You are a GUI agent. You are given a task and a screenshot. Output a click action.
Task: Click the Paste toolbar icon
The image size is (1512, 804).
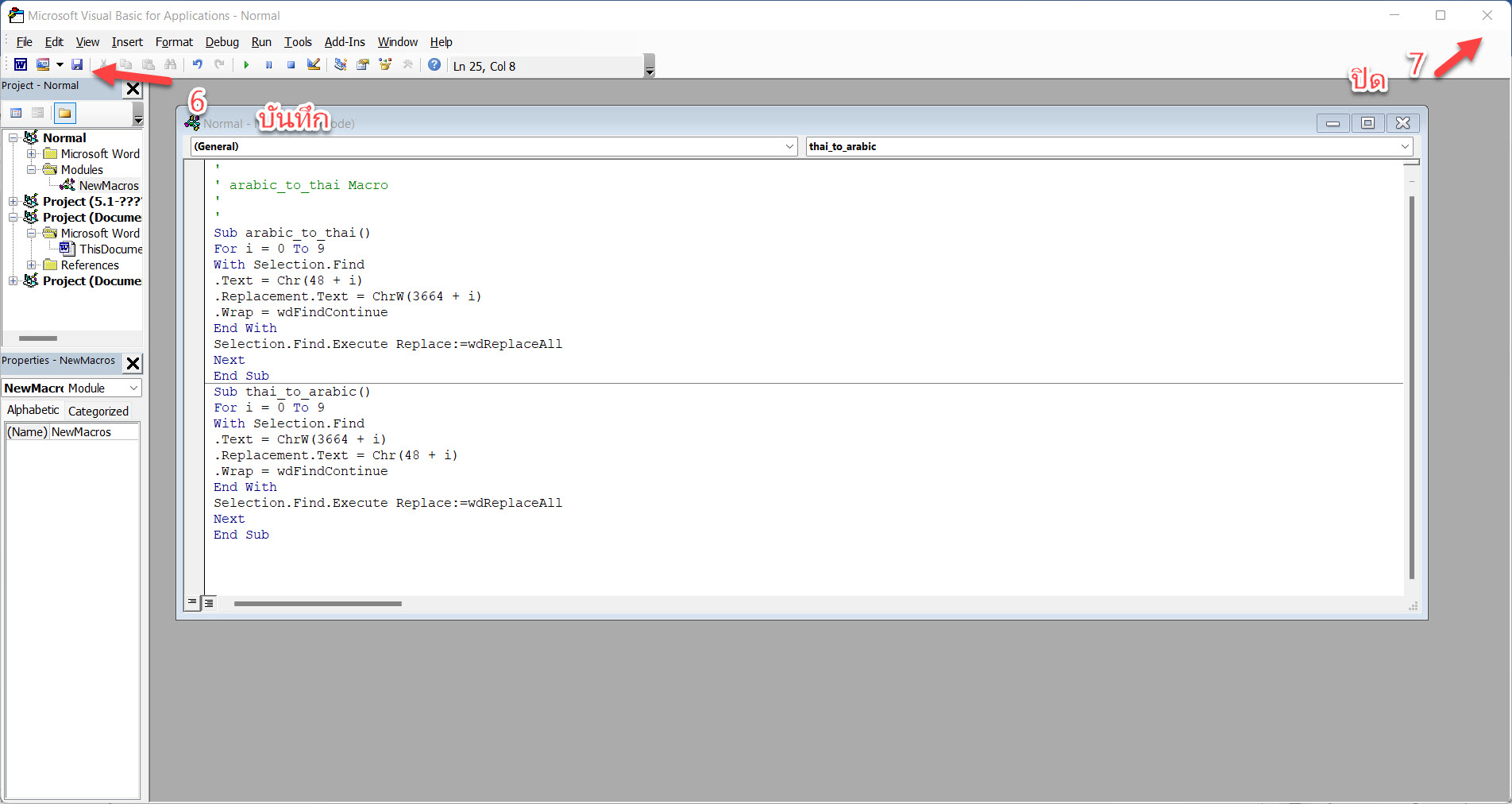[x=148, y=65]
